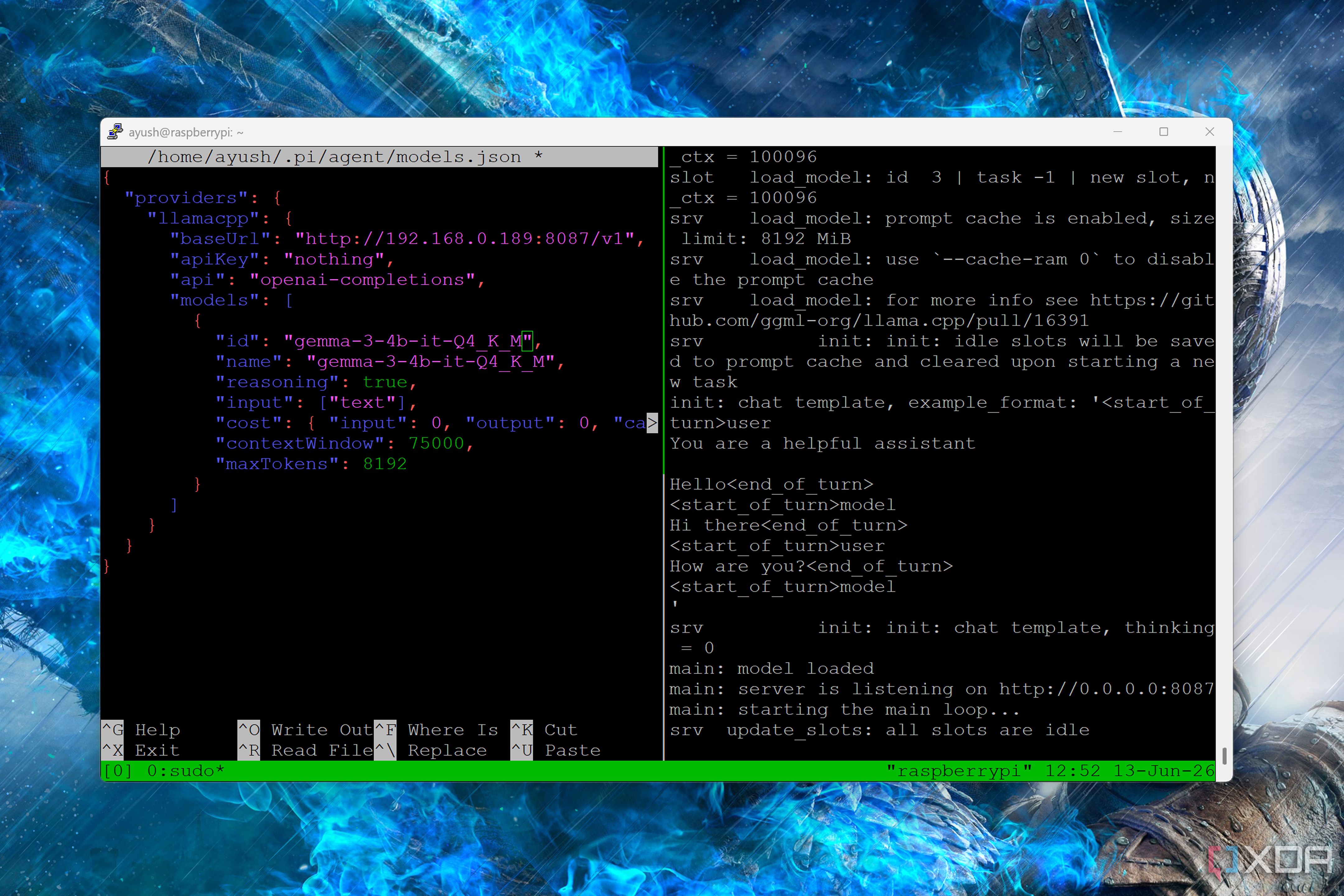
Task: Maximize the ayush@raspberrypi terminal window
Action: tap(1164, 132)
